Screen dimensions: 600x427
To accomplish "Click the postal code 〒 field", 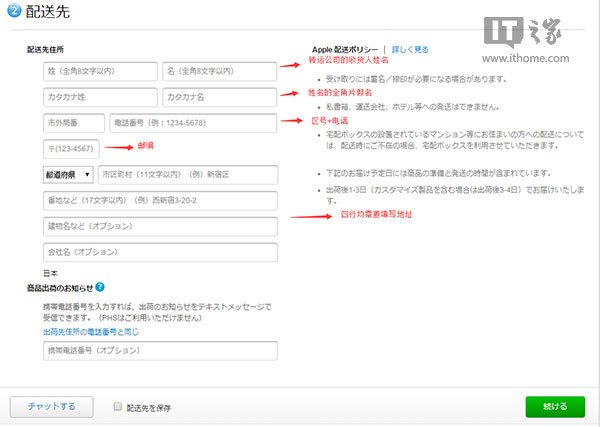I will coord(70,149).
